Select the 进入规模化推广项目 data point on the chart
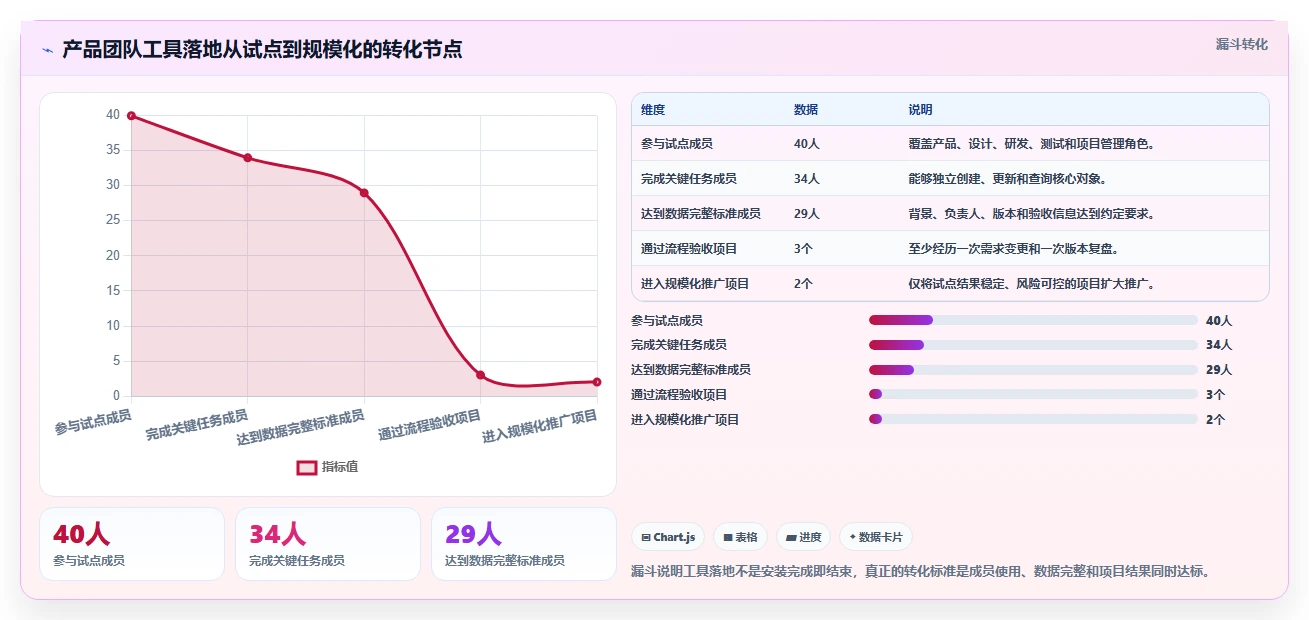 pyautogui.click(x=597, y=382)
